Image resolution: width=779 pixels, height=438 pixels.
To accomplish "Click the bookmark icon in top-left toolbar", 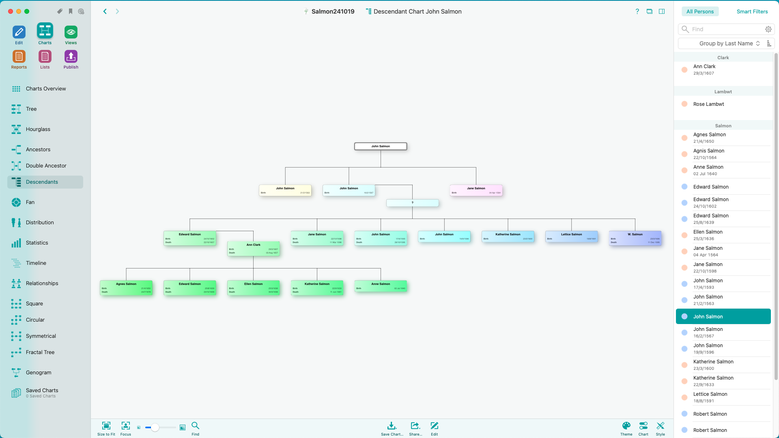I will 71,11.
